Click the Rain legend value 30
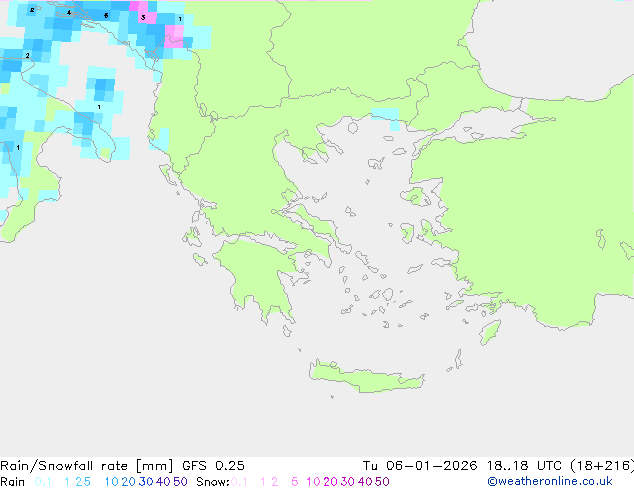Viewport: 634px width, 490px height. (146, 482)
